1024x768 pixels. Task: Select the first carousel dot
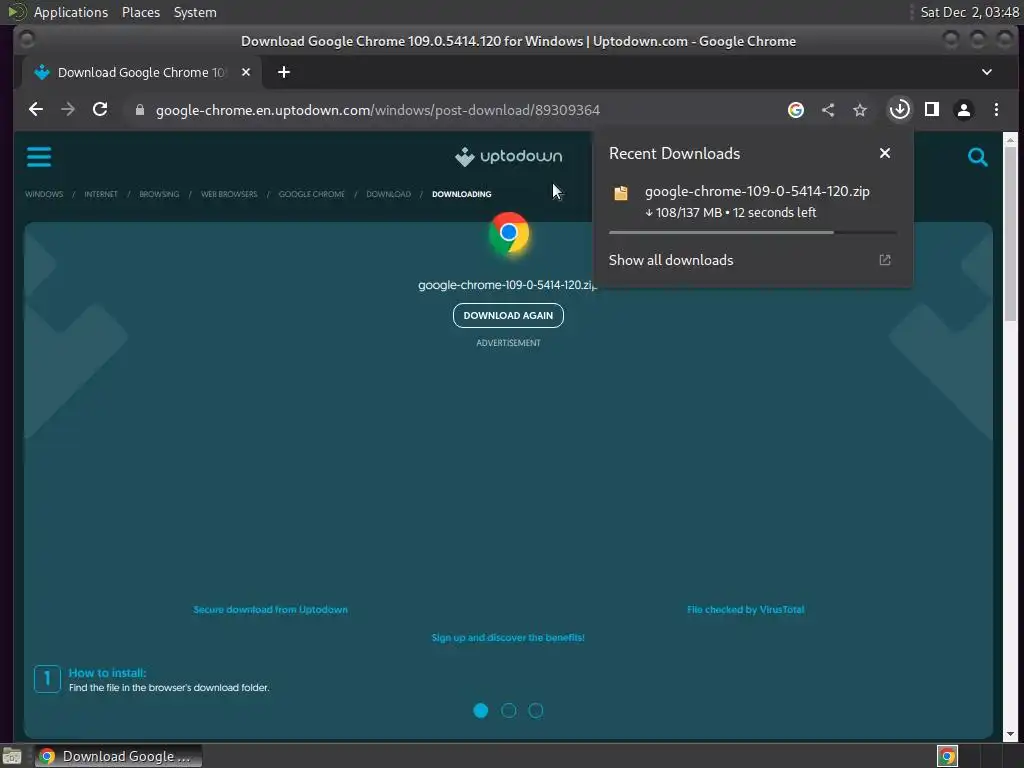tap(480, 711)
